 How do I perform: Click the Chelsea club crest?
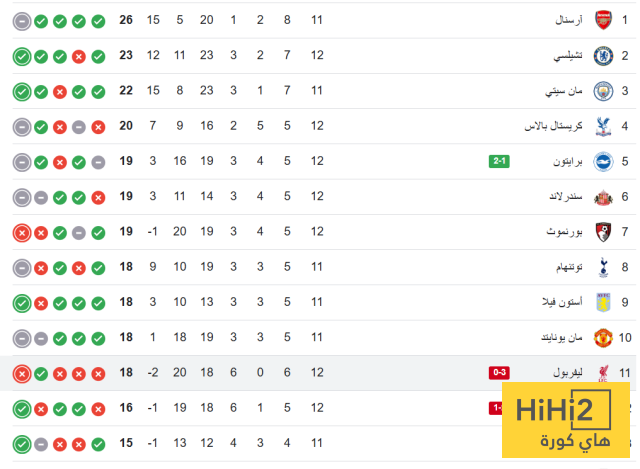pos(603,56)
